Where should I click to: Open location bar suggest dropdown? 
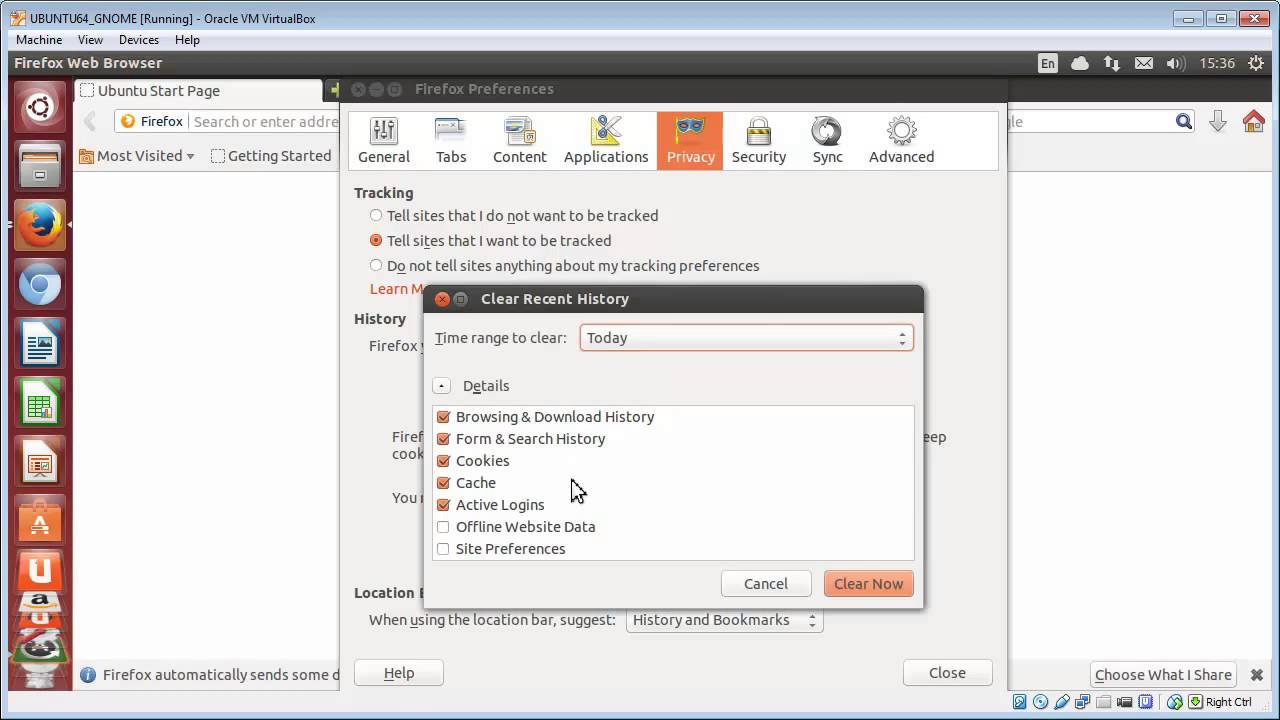[x=724, y=620]
